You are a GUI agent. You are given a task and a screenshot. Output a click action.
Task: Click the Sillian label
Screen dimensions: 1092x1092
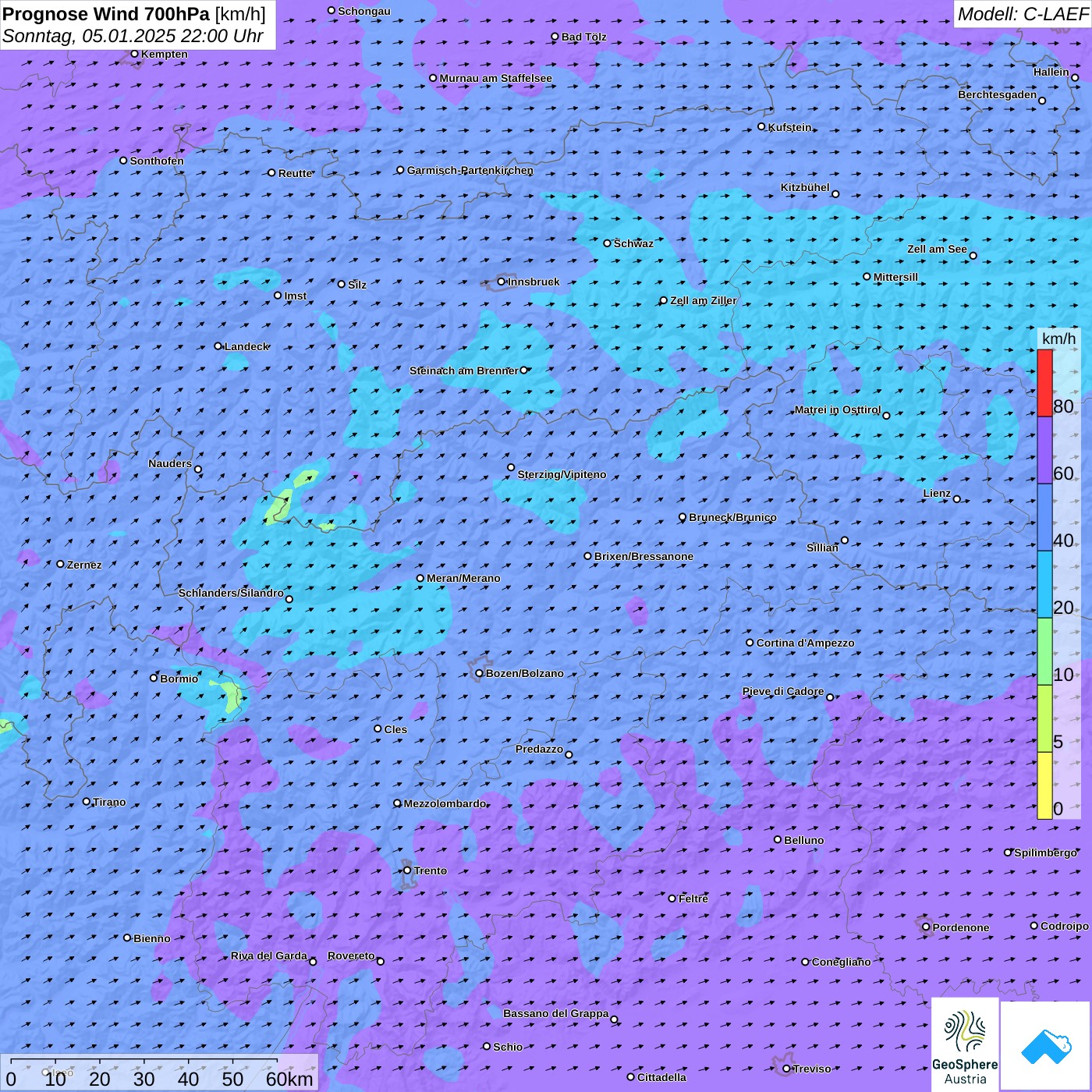pos(822,548)
